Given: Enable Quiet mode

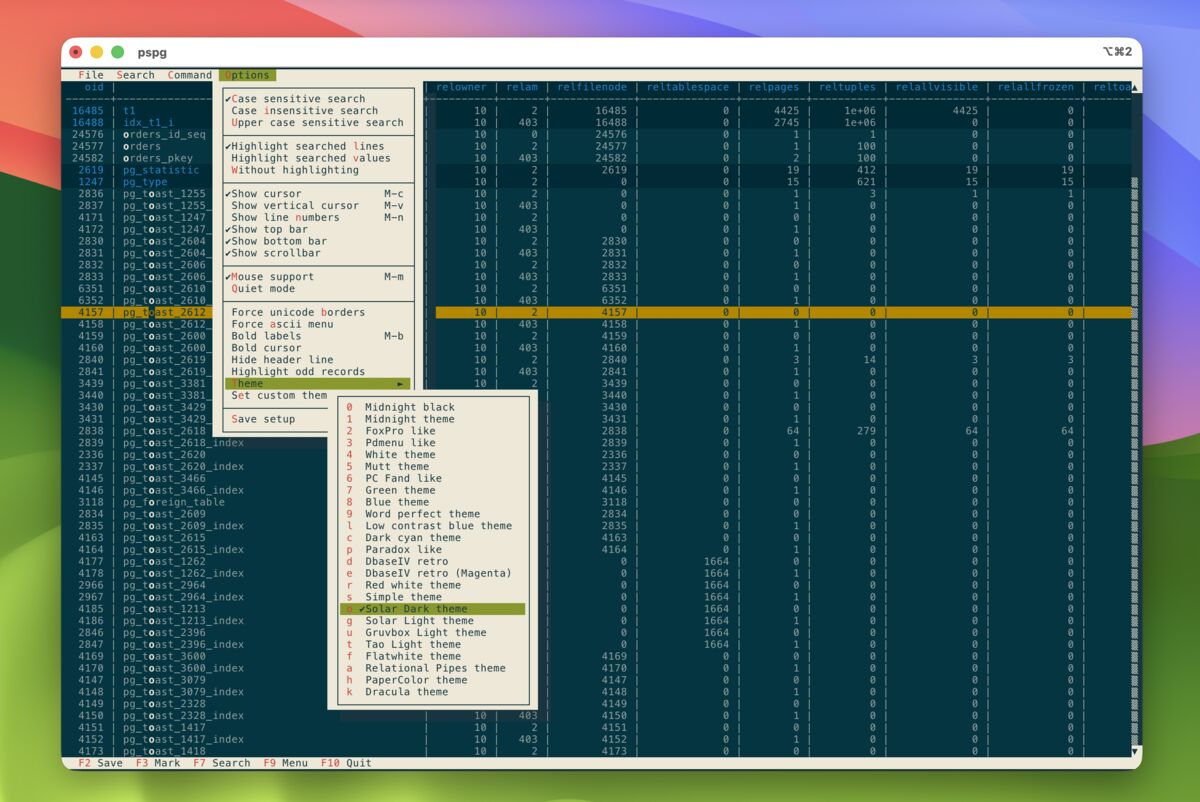Looking at the screenshot, I should pyautogui.click(x=319, y=289).
